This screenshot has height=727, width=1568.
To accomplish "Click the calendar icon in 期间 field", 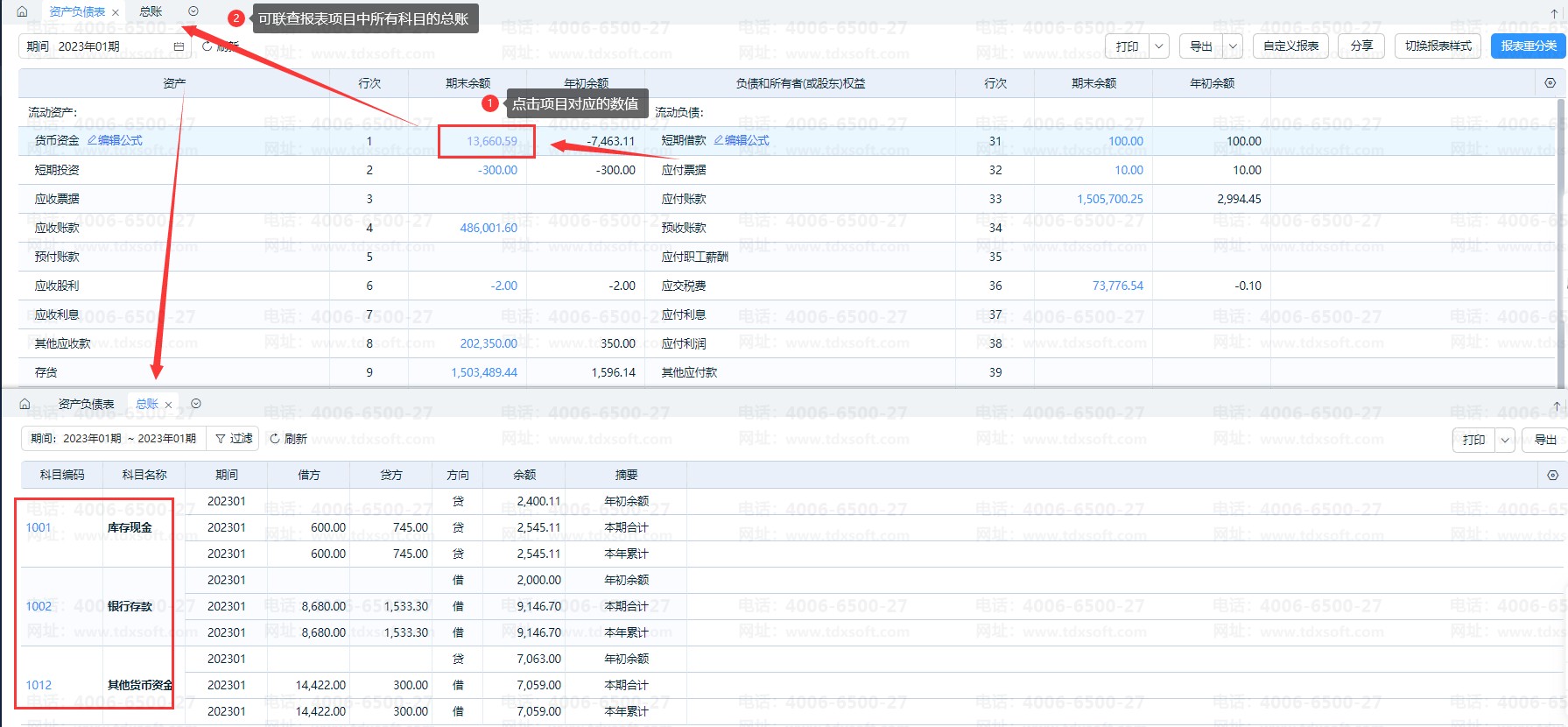I will (x=179, y=46).
